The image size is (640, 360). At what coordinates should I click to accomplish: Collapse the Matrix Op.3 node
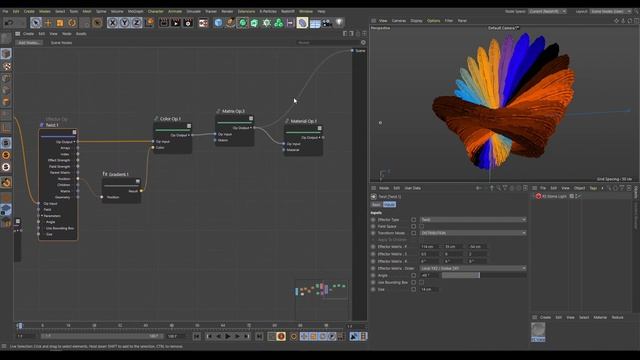tap(251, 118)
